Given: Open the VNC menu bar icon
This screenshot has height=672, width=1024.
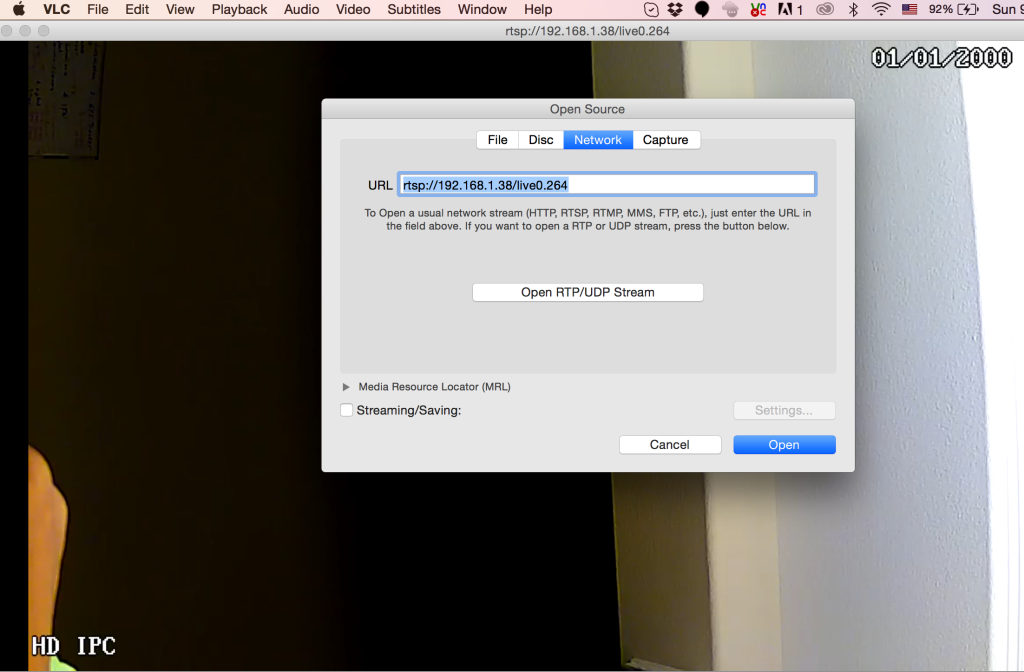Looking at the screenshot, I should coord(758,9).
